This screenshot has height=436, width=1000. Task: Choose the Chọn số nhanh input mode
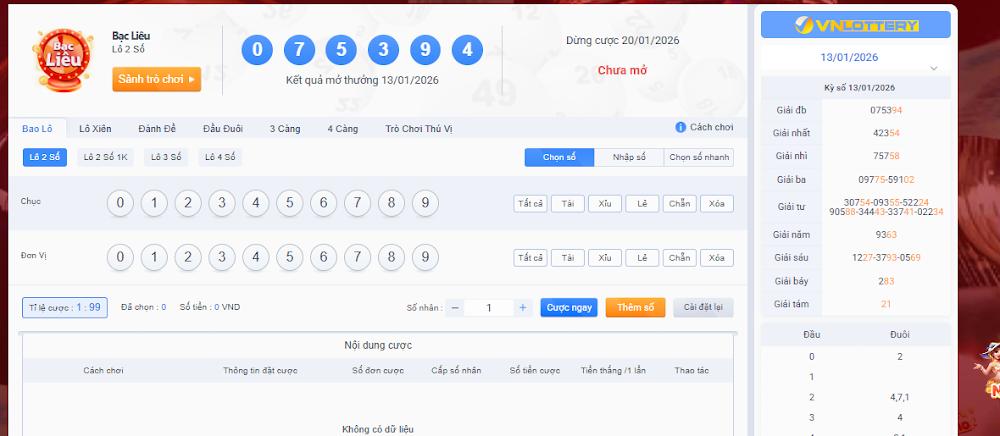click(698, 157)
